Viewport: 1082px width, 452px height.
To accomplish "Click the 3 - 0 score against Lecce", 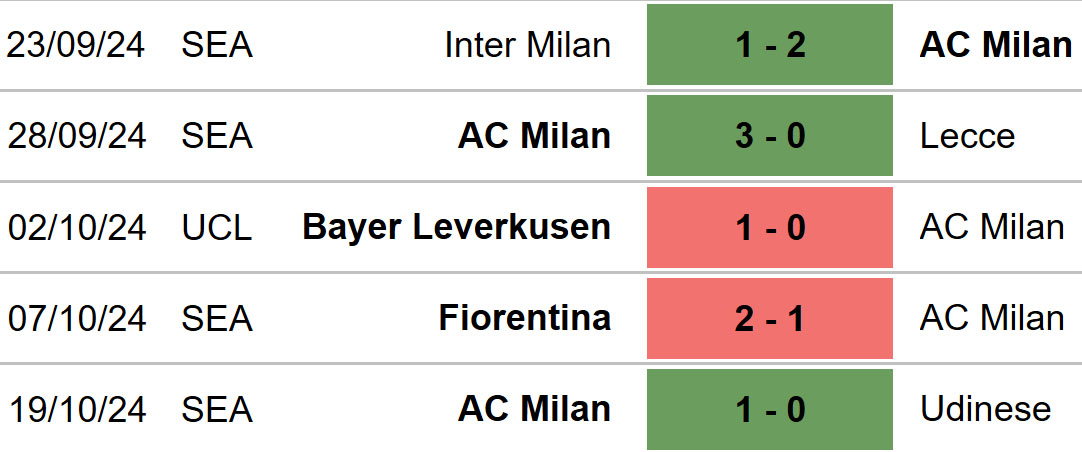I will tap(769, 135).
